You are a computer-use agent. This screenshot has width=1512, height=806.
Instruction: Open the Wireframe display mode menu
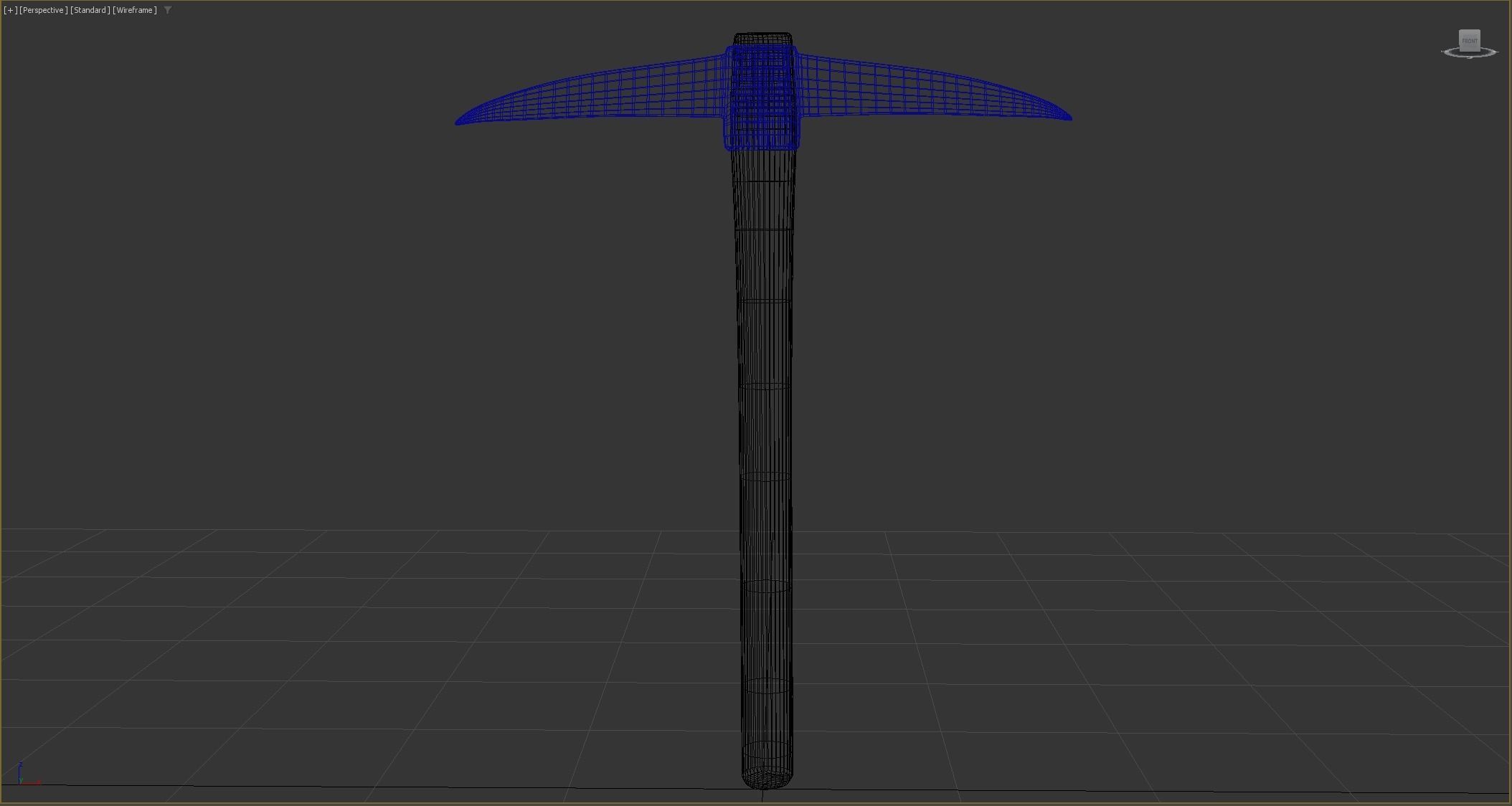tap(135, 10)
